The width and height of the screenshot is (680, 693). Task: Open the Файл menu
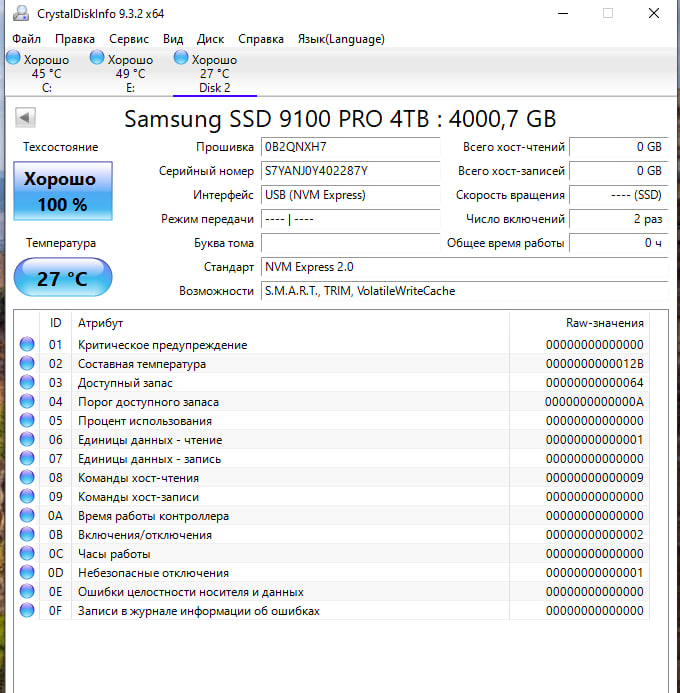26,39
